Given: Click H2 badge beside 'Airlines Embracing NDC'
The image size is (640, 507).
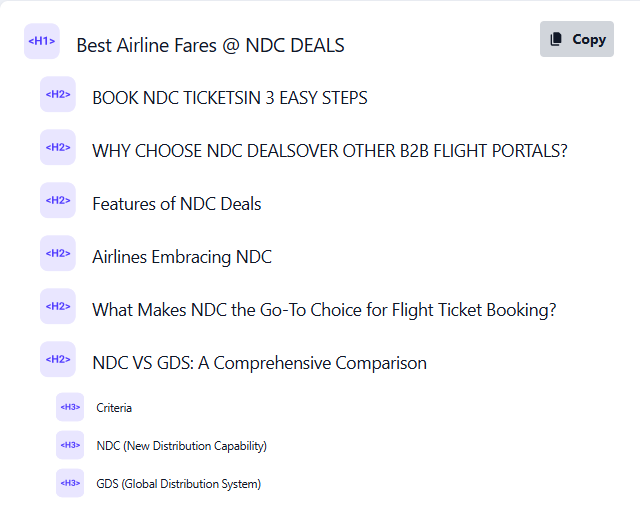Looking at the screenshot, I should (x=58, y=254).
